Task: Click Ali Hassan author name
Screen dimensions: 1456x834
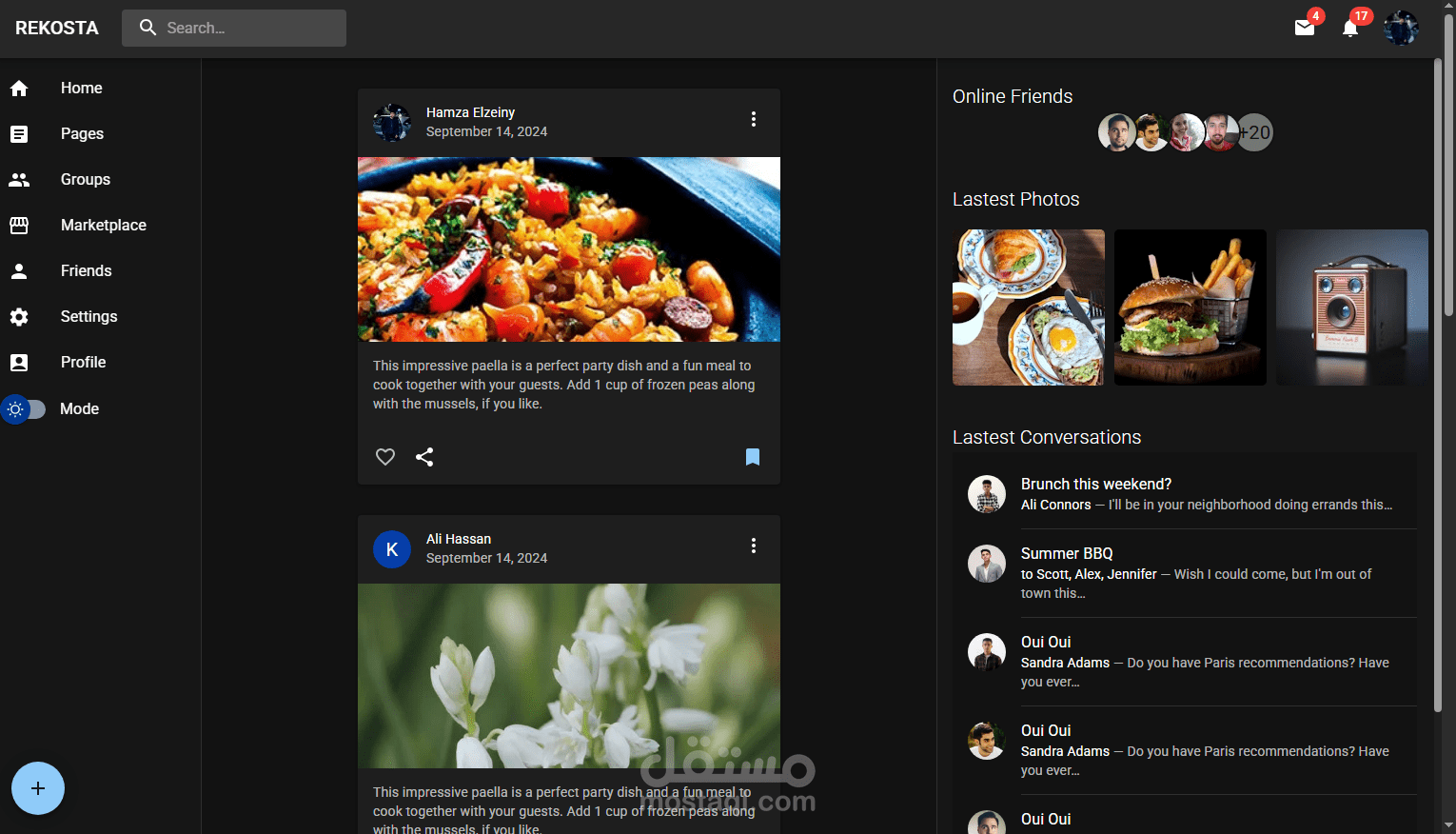Action: (x=459, y=539)
